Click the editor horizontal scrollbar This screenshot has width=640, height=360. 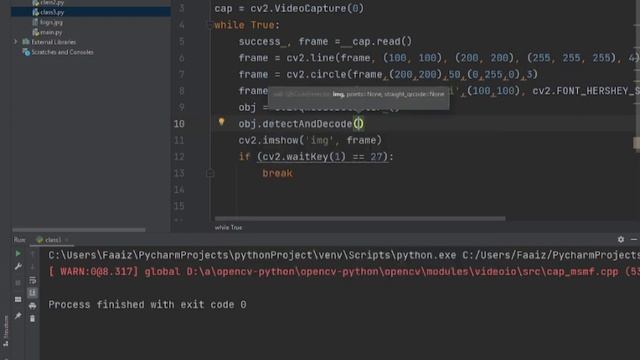click(x=360, y=218)
